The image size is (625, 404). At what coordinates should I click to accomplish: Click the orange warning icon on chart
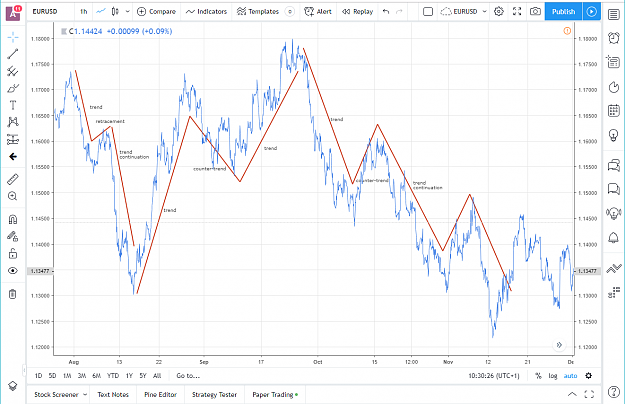(x=567, y=31)
